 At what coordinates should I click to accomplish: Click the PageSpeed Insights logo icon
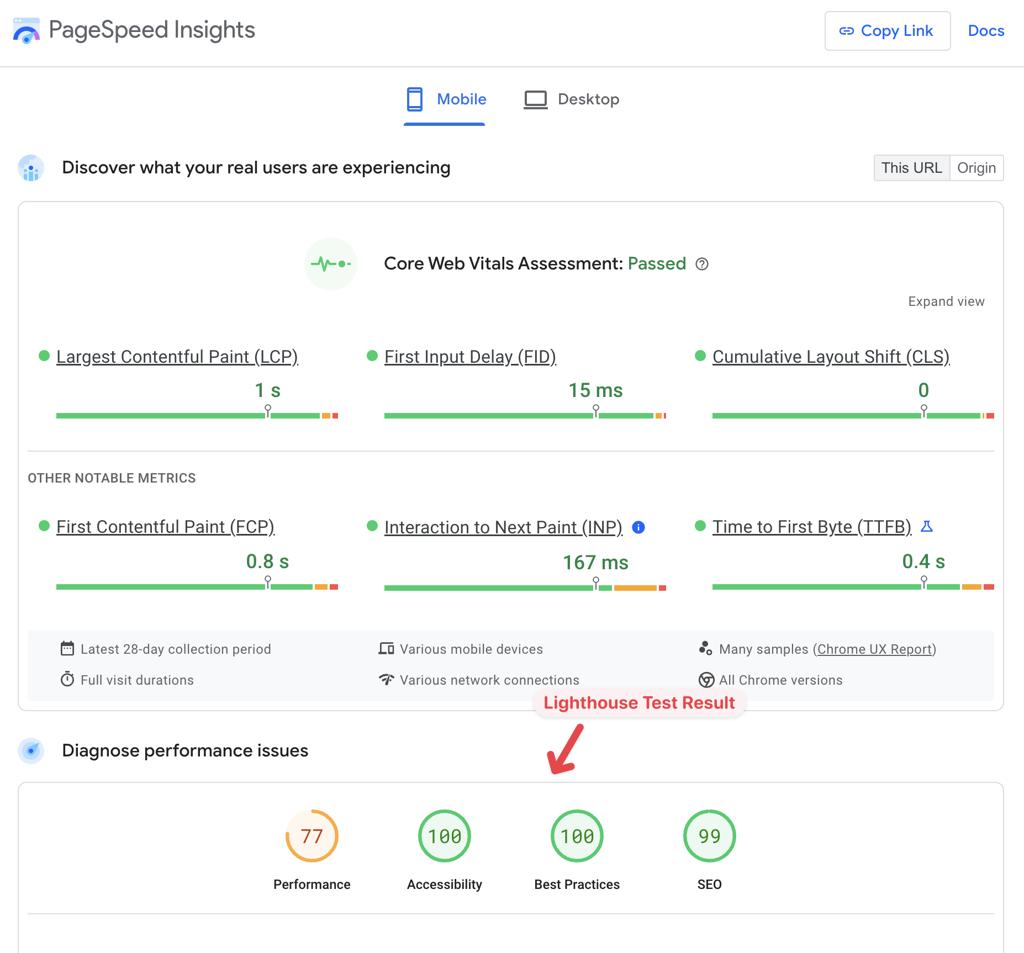pyautogui.click(x=26, y=31)
